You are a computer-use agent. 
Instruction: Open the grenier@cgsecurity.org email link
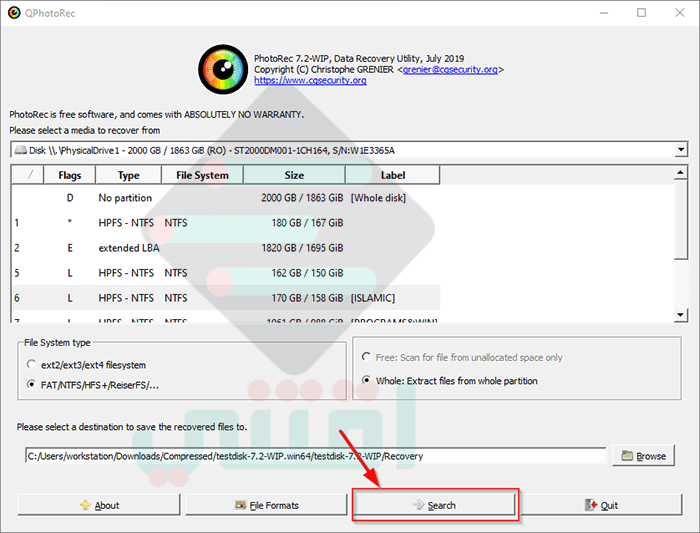450,70
